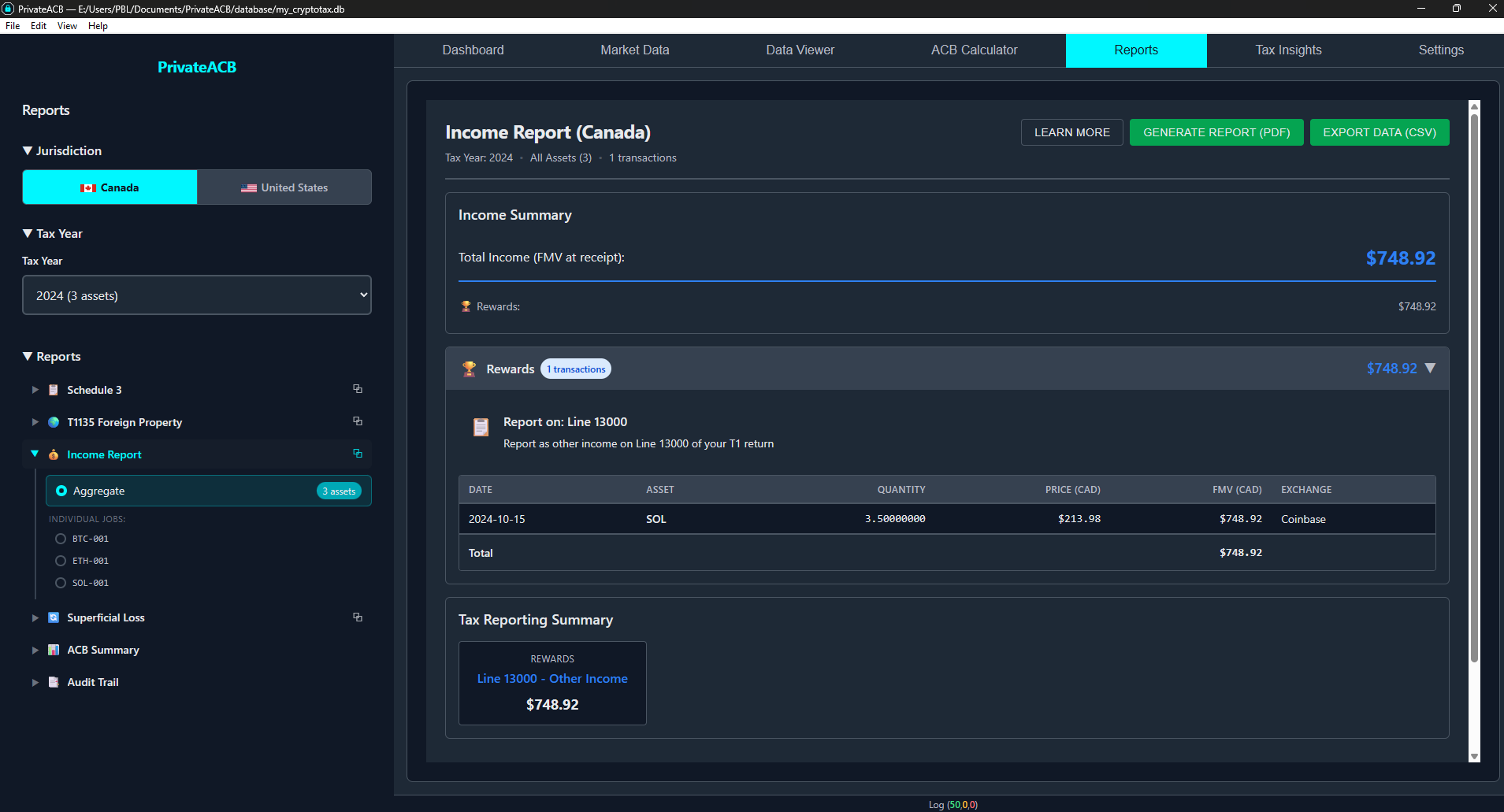
Task: Click the duplicate icon beside Income Report
Action: [358, 454]
